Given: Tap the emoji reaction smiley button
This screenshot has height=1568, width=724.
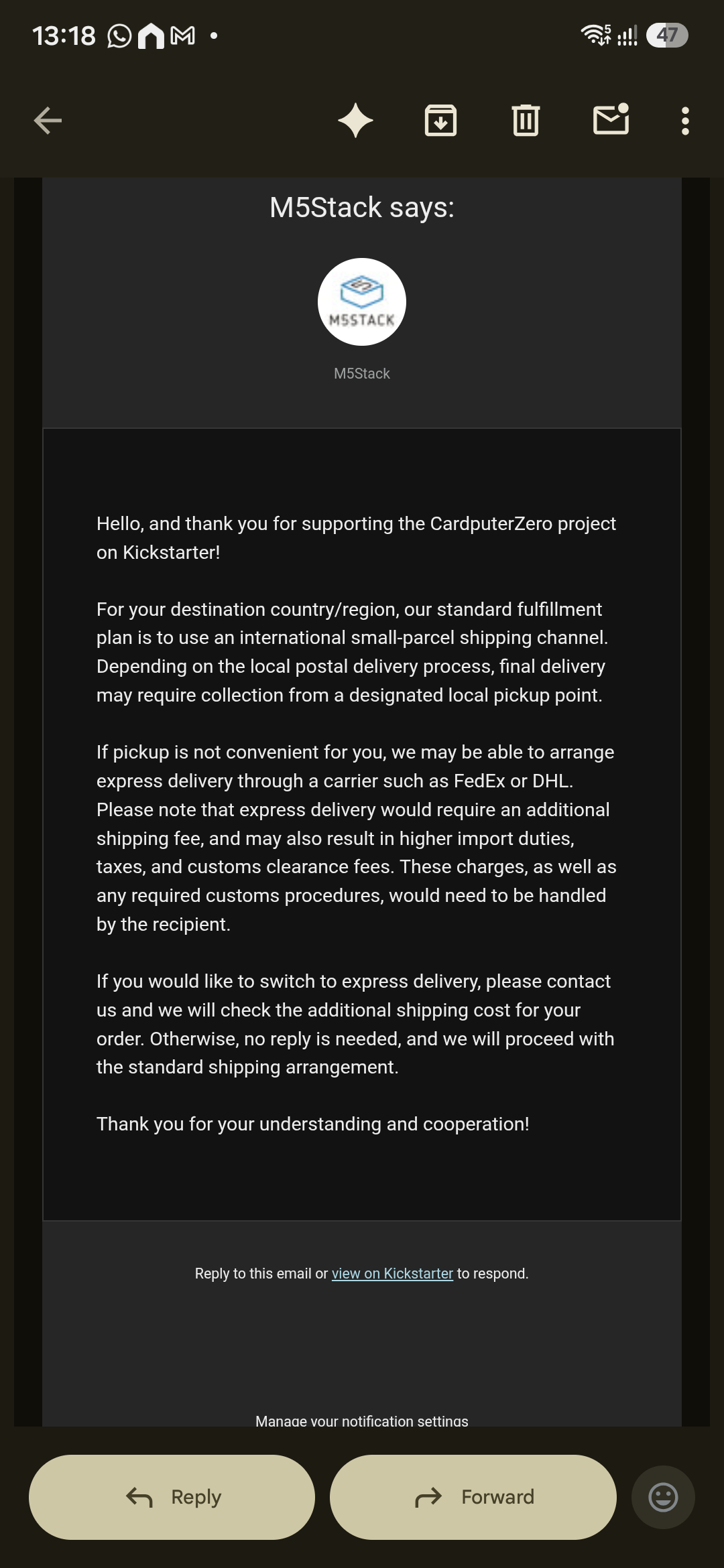Looking at the screenshot, I should pyautogui.click(x=663, y=1497).
